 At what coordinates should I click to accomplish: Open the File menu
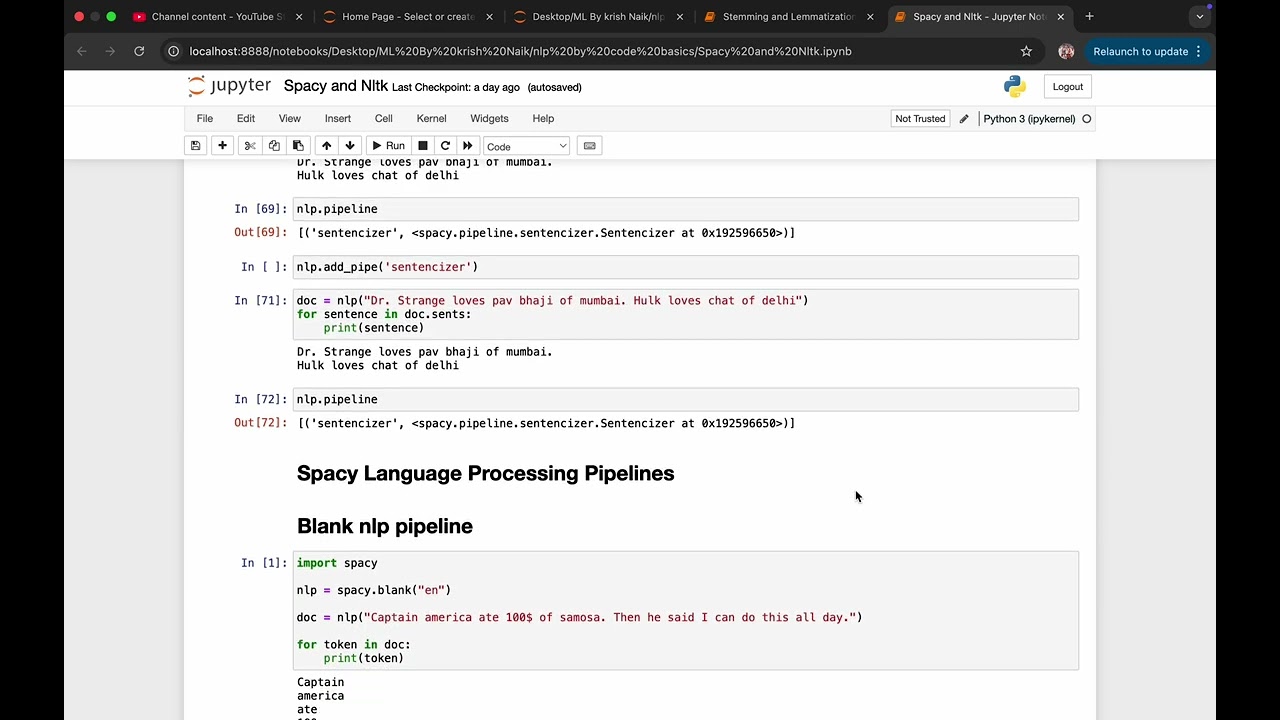coord(205,118)
